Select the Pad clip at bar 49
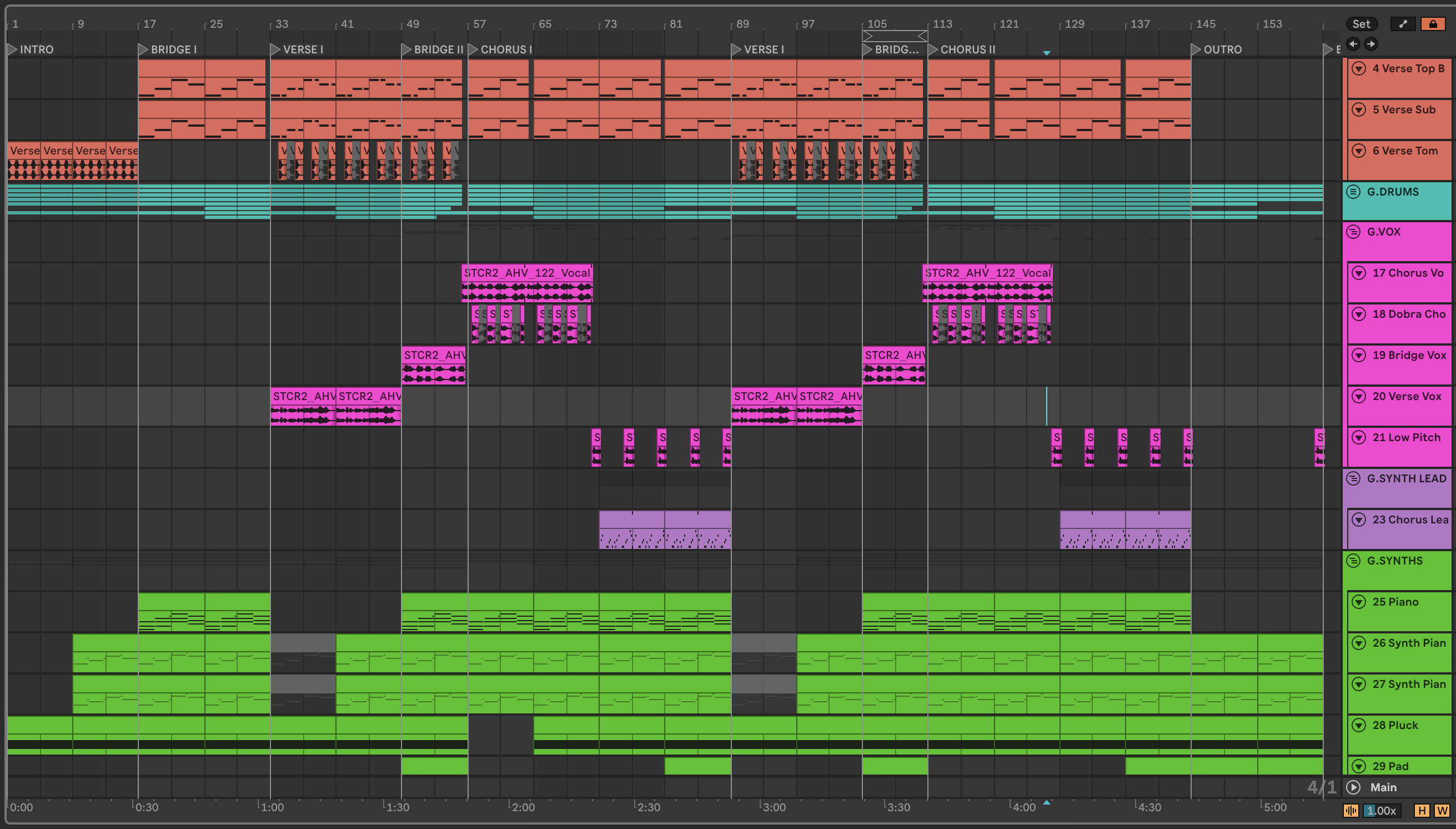The width and height of the screenshot is (1456, 829). pyautogui.click(x=435, y=766)
